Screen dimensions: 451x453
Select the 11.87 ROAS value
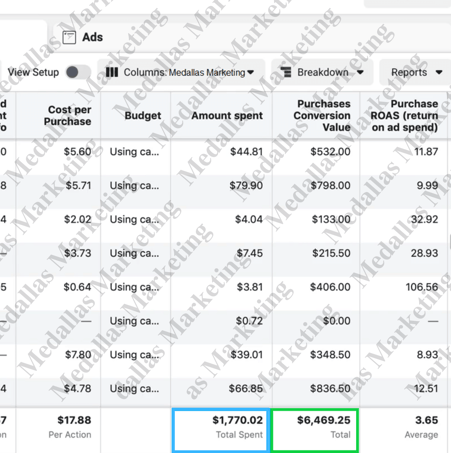tap(426, 152)
